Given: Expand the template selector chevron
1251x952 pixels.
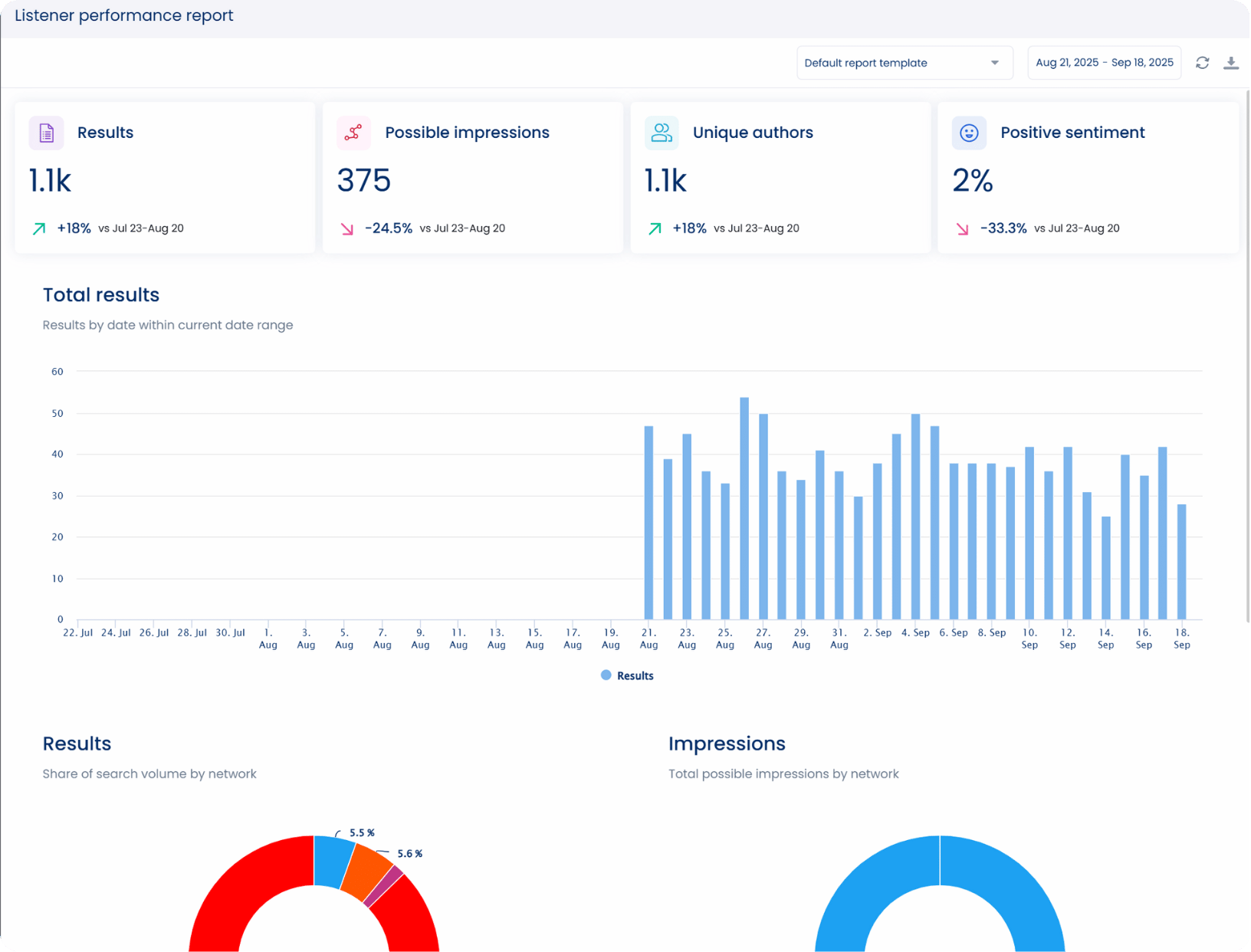Looking at the screenshot, I should 995,62.
